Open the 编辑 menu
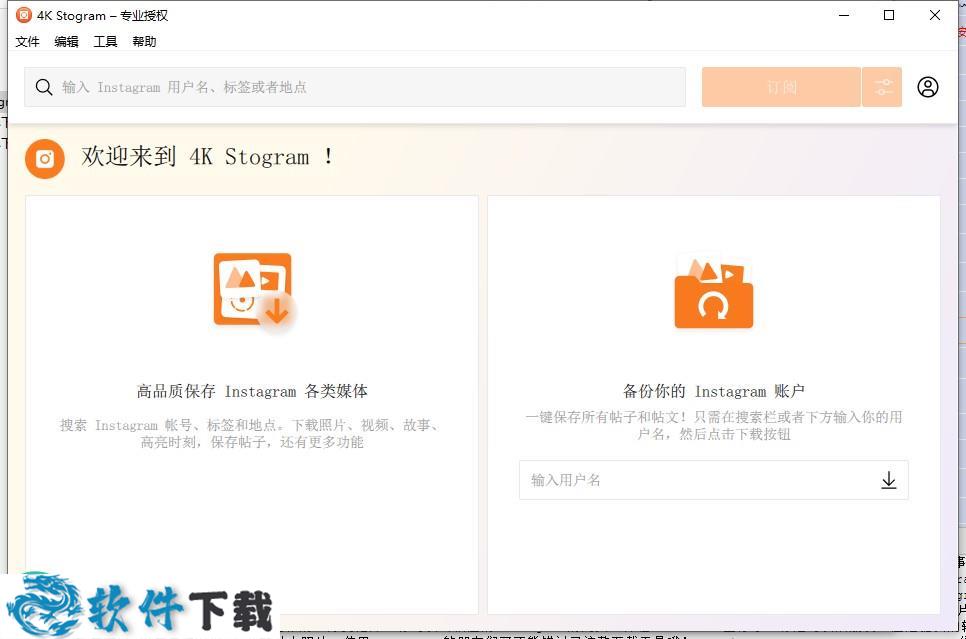Screen dimensions: 966x639 pyautogui.click(x=66, y=41)
